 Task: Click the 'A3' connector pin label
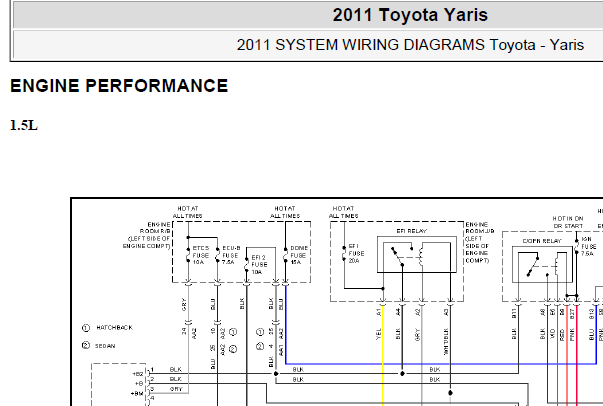click(446, 312)
